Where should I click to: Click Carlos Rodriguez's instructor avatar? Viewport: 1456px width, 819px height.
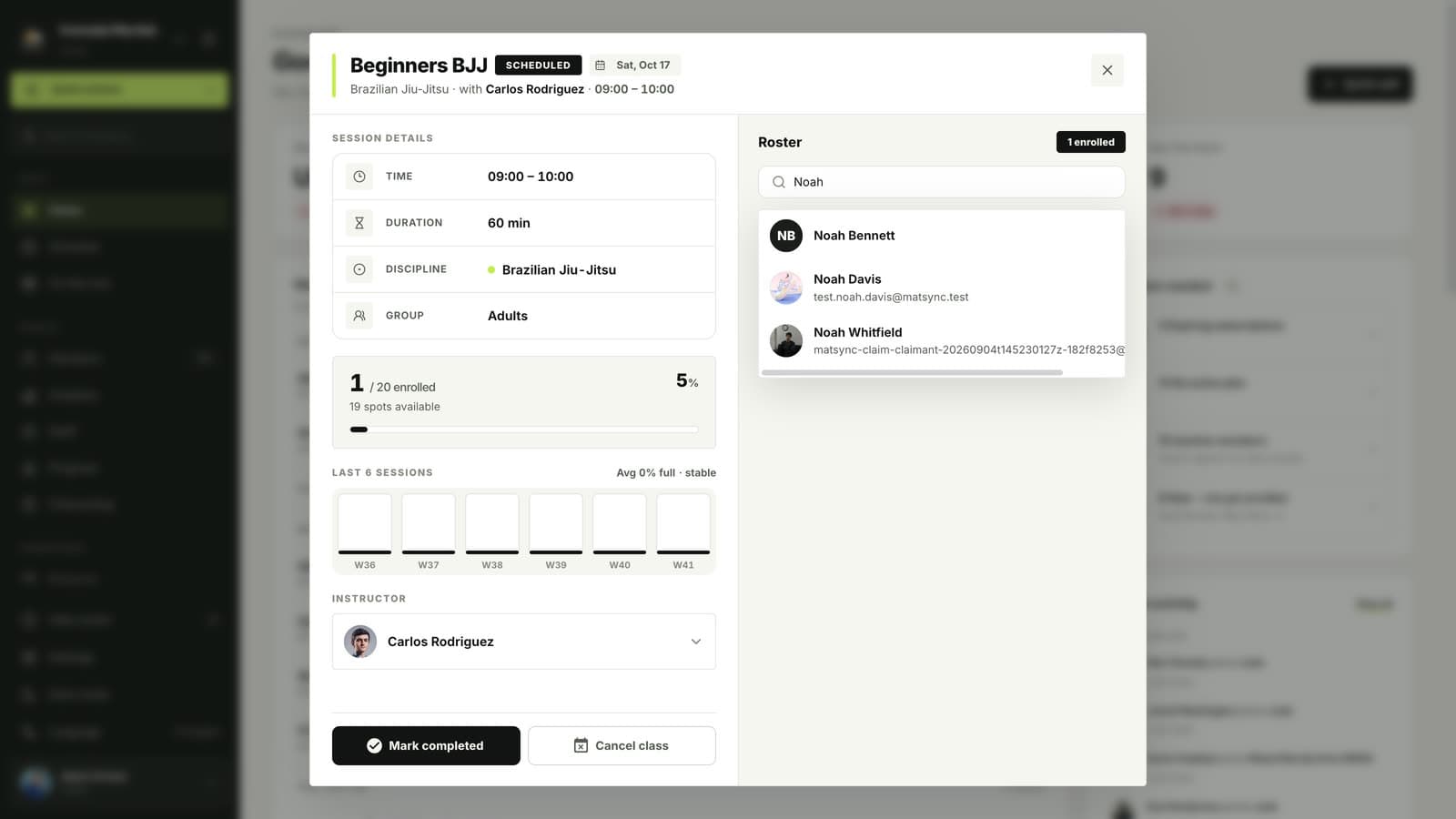pos(360,642)
